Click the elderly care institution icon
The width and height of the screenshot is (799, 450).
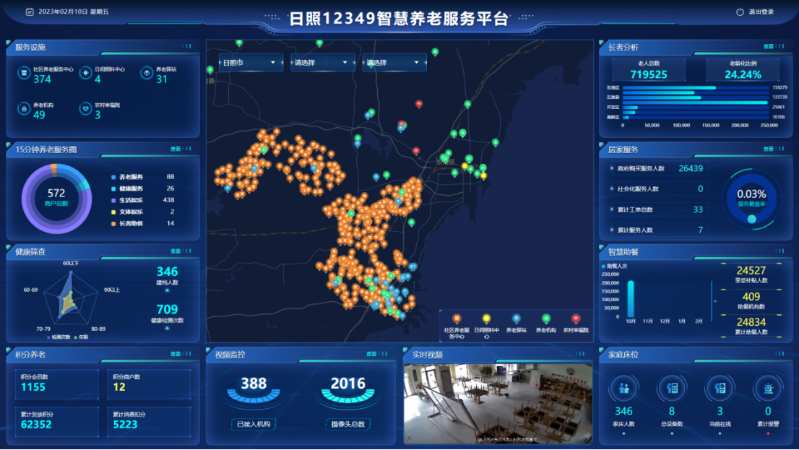24,110
